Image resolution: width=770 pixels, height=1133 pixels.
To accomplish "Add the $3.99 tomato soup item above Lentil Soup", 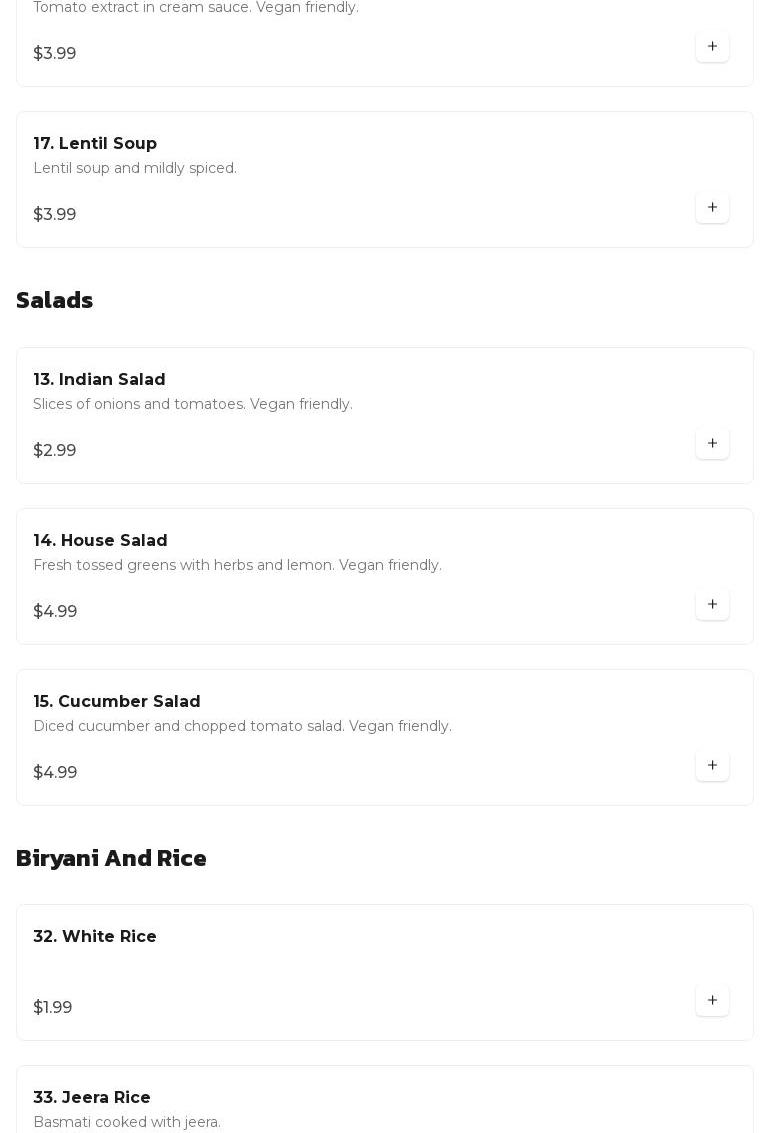I will [712, 47].
